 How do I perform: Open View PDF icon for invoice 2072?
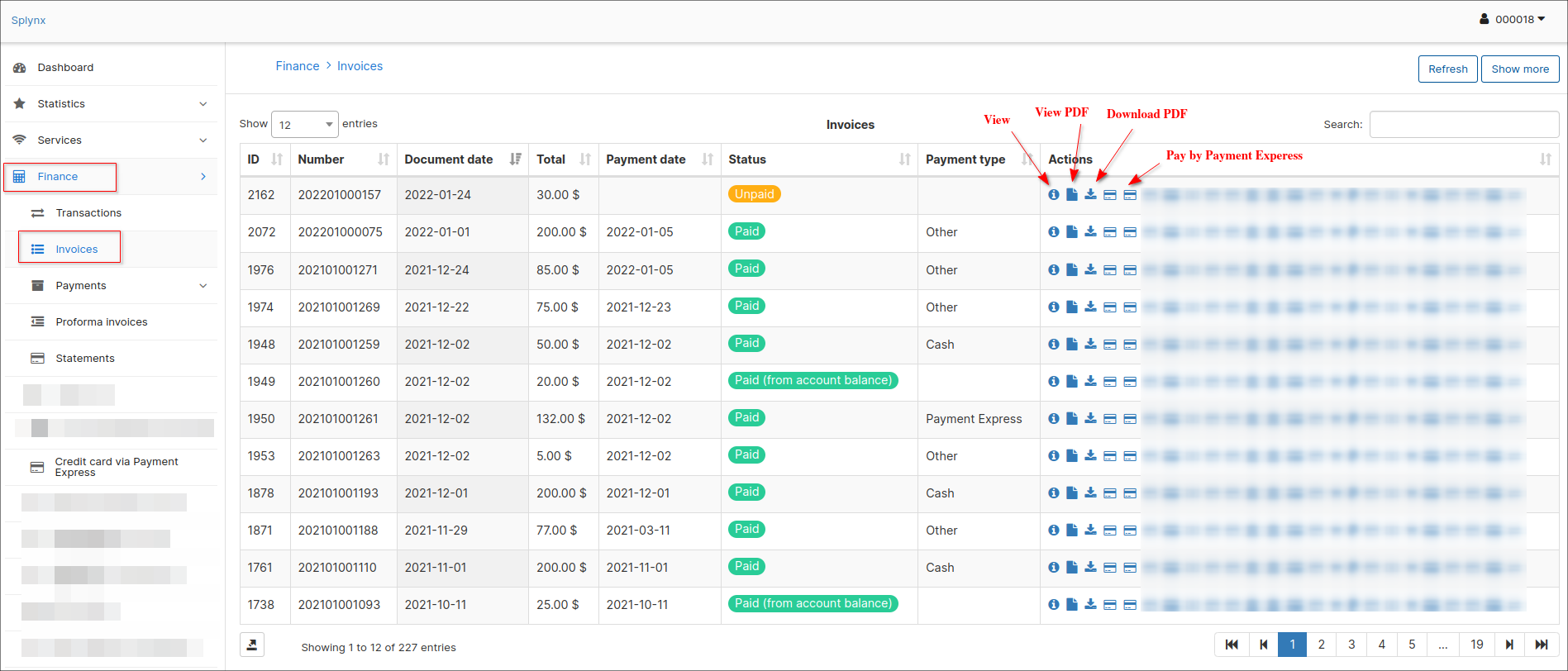[1071, 232]
